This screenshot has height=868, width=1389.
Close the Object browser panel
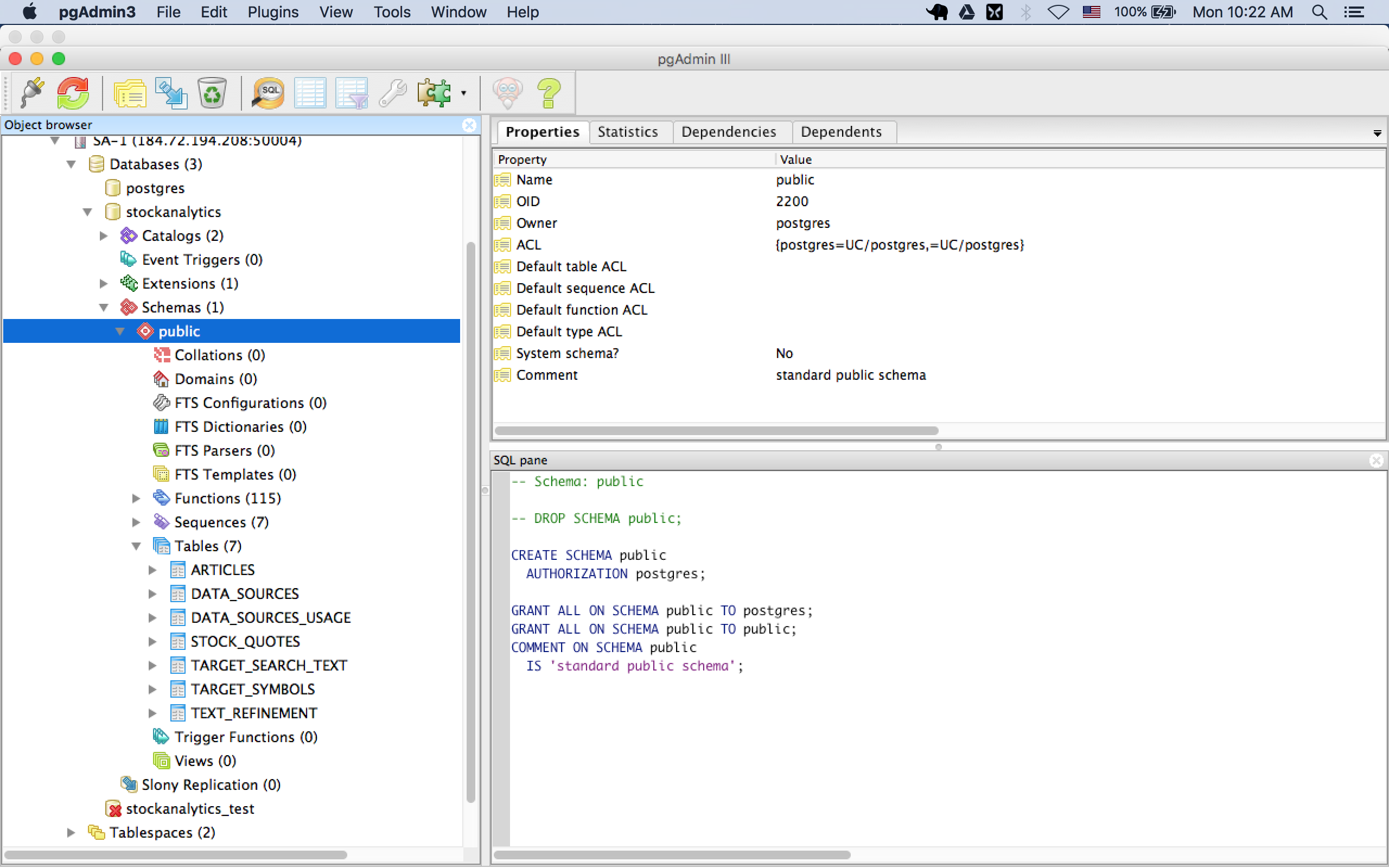click(x=469, y=125)
